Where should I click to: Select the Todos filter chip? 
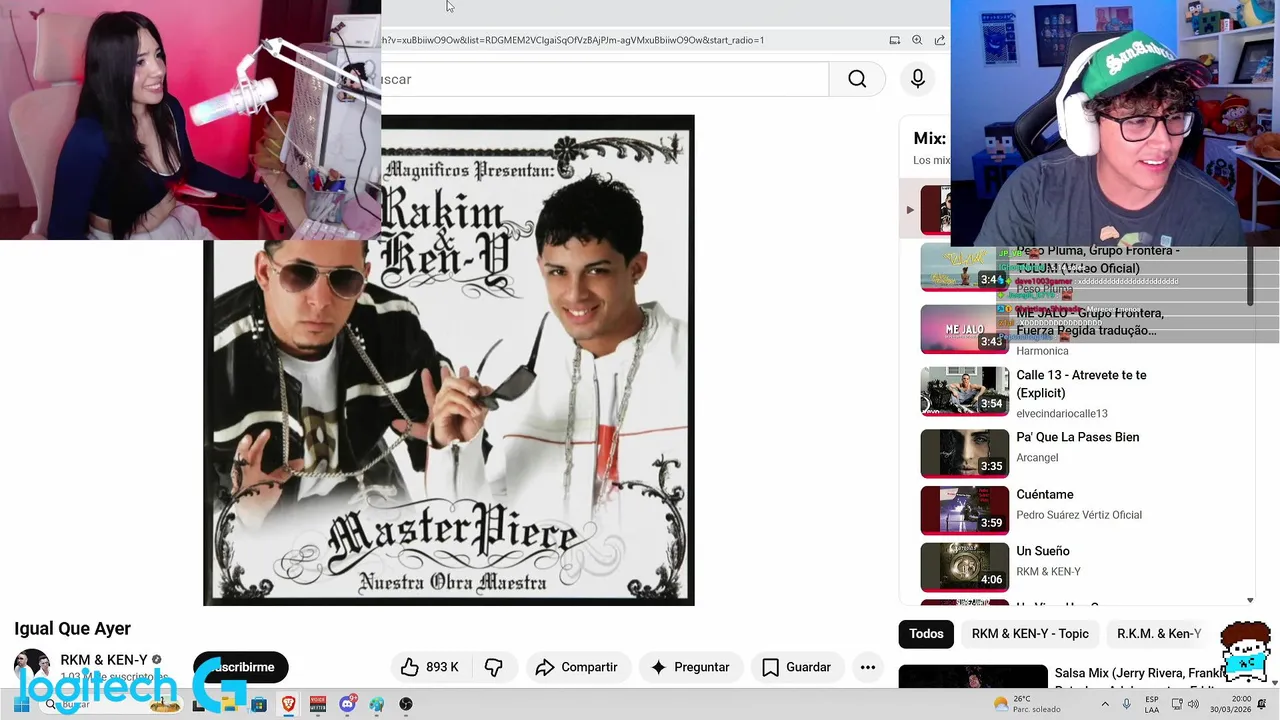pos(926,633)
